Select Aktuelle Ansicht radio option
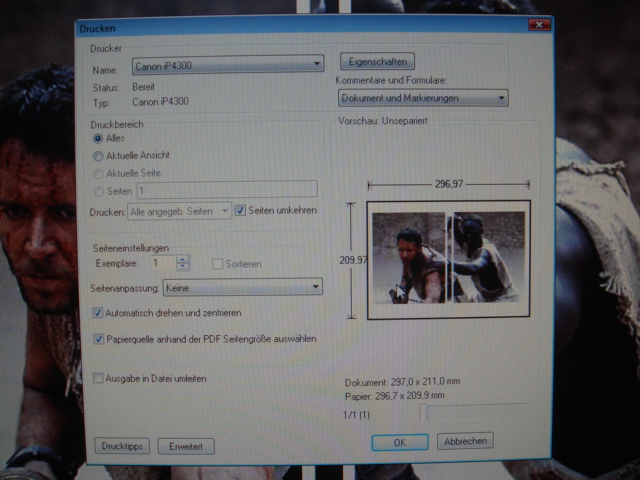The image size is (640, 480). tap(98, 156)
